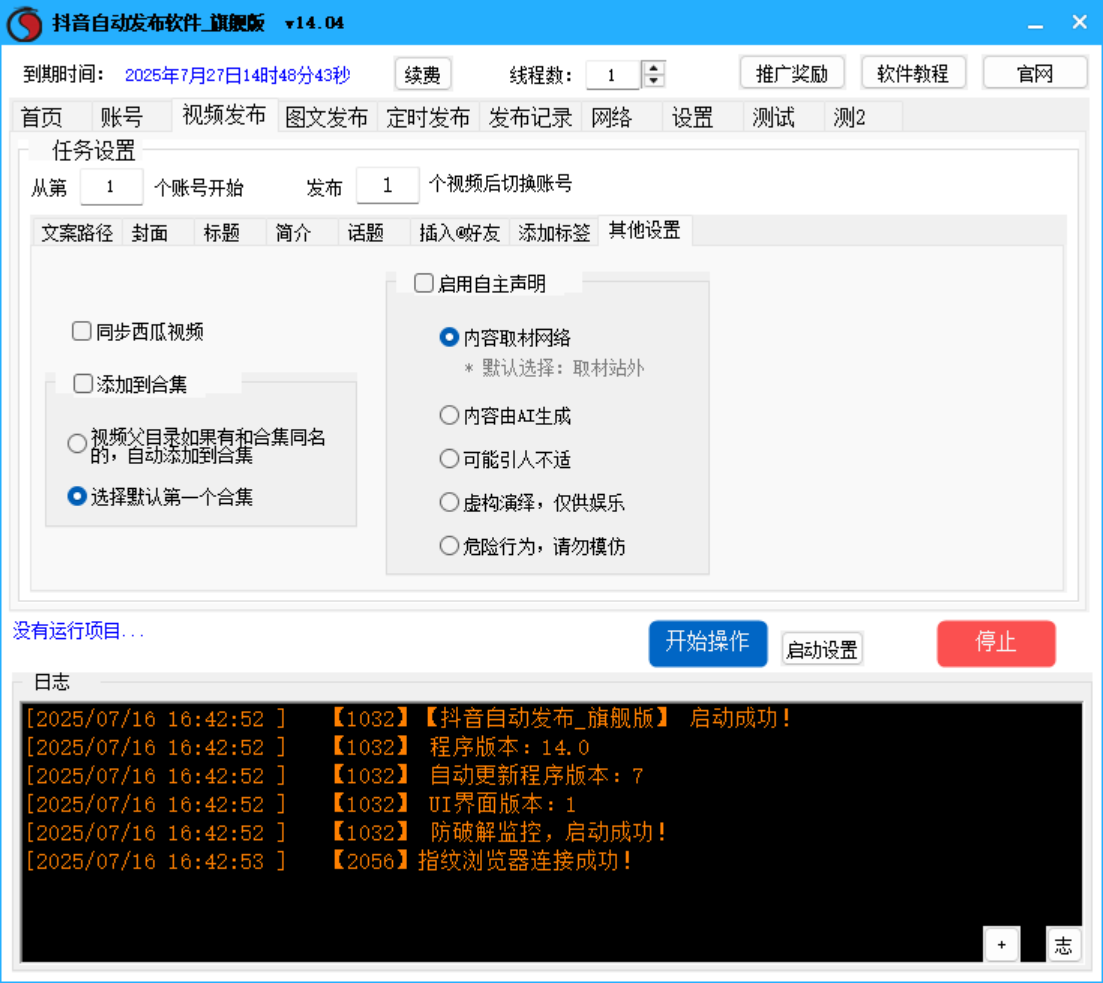Screen dimensions: 1103x983
Task: Click the 没有运行项目 status text
Action: [x=78, y=630]
